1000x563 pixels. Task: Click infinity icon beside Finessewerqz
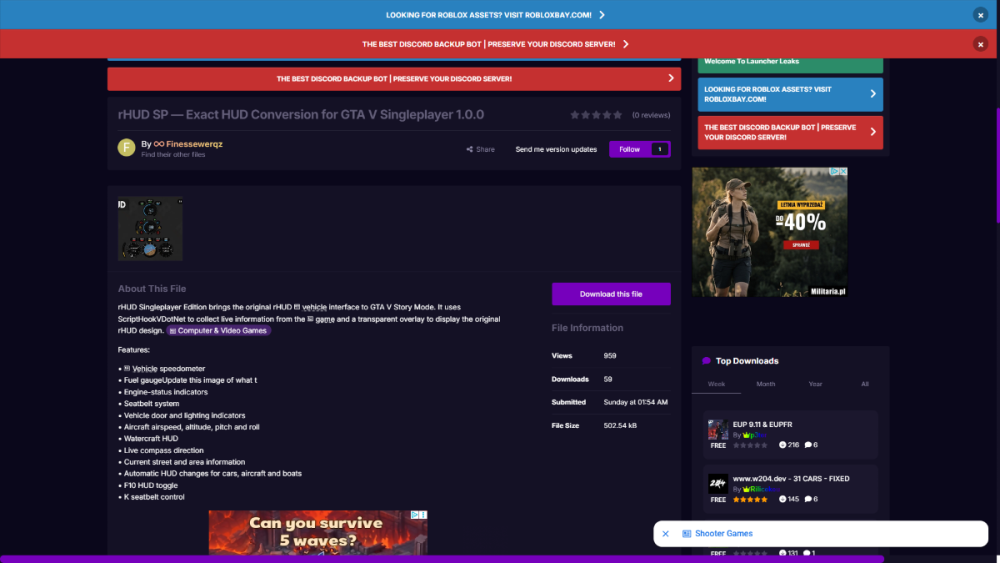[x=159, y=144]
